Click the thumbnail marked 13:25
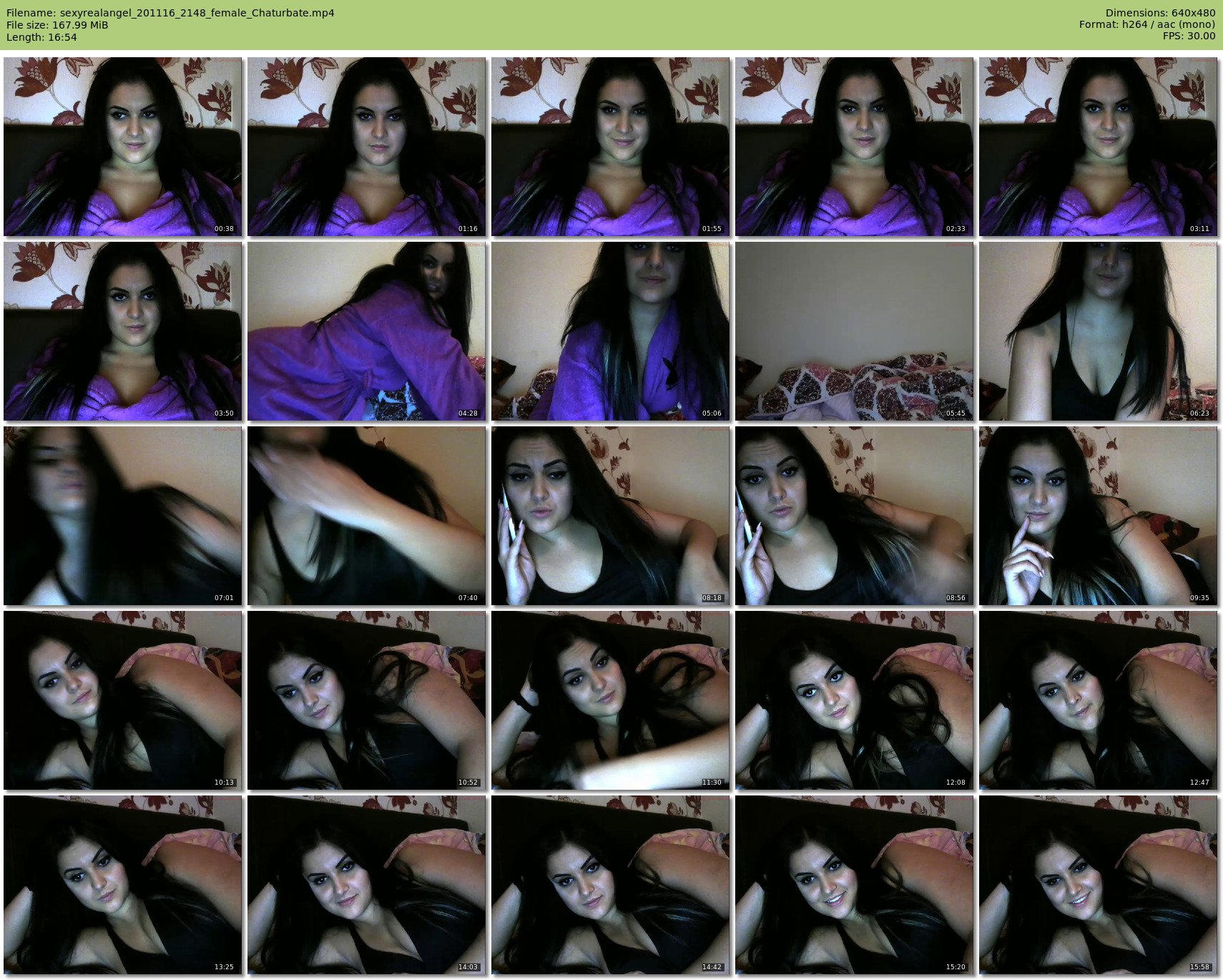Image resolution: width=1223 pixels, height=980 pixels. coord(122,885)
